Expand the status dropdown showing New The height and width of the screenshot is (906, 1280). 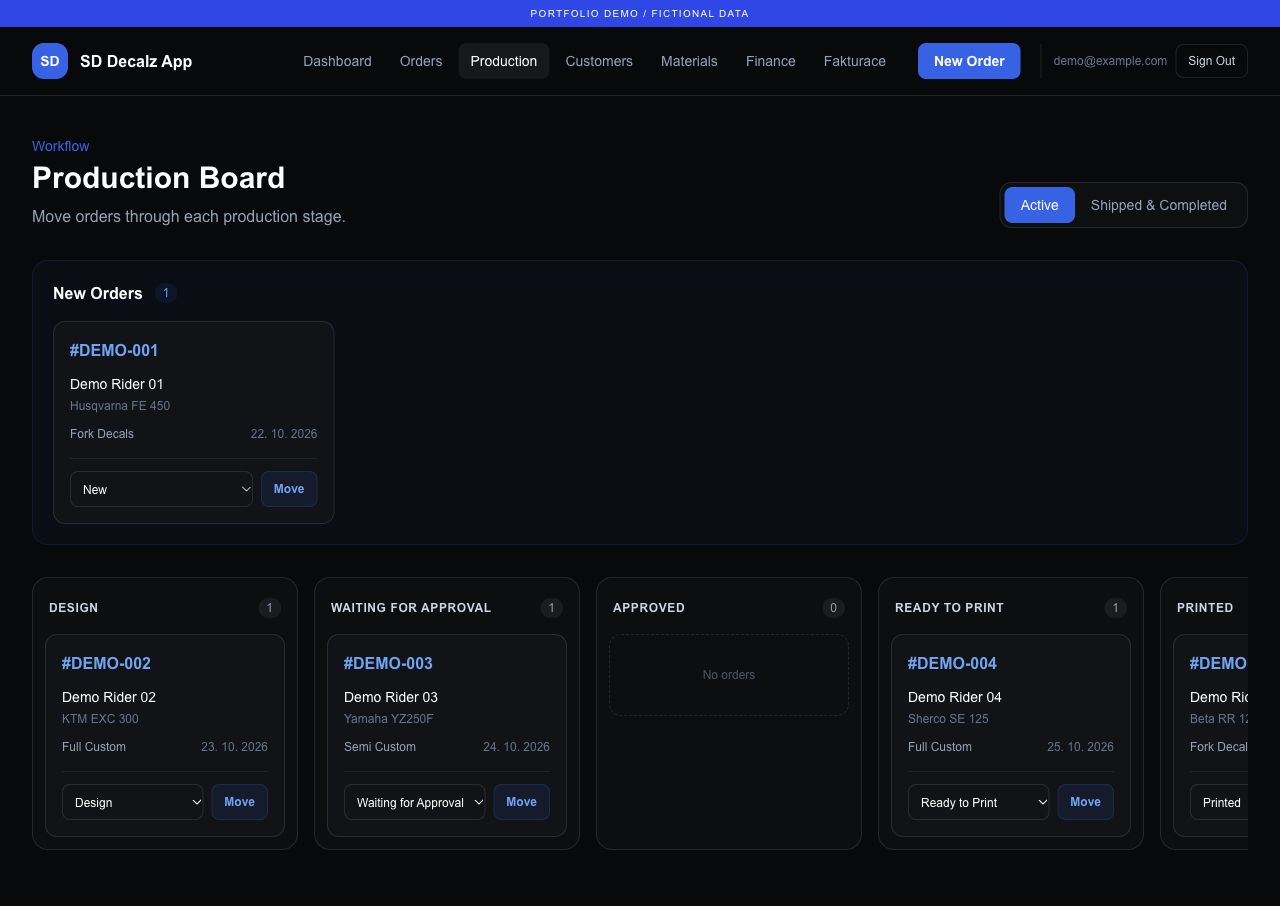click(x=161, y=489)
